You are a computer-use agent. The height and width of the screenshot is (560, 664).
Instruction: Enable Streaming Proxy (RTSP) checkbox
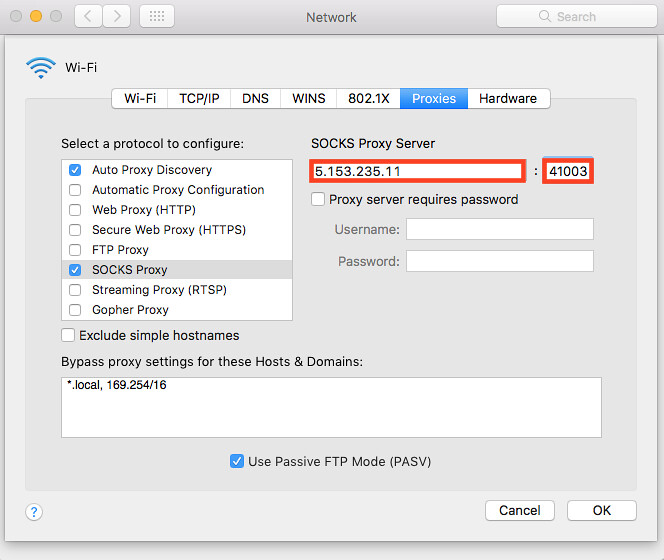pyautogui.click(x=75, y=290)
